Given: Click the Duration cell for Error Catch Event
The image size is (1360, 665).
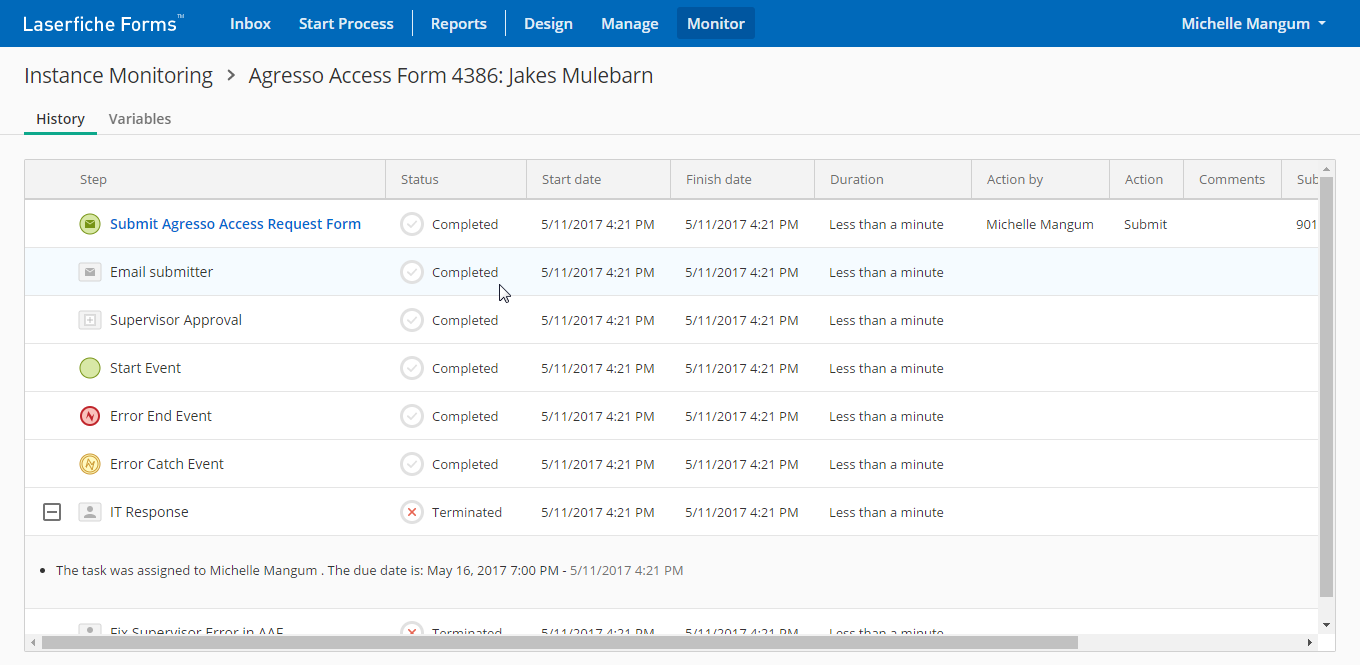Looking at the screenshot, I should [x=886, y=464].
